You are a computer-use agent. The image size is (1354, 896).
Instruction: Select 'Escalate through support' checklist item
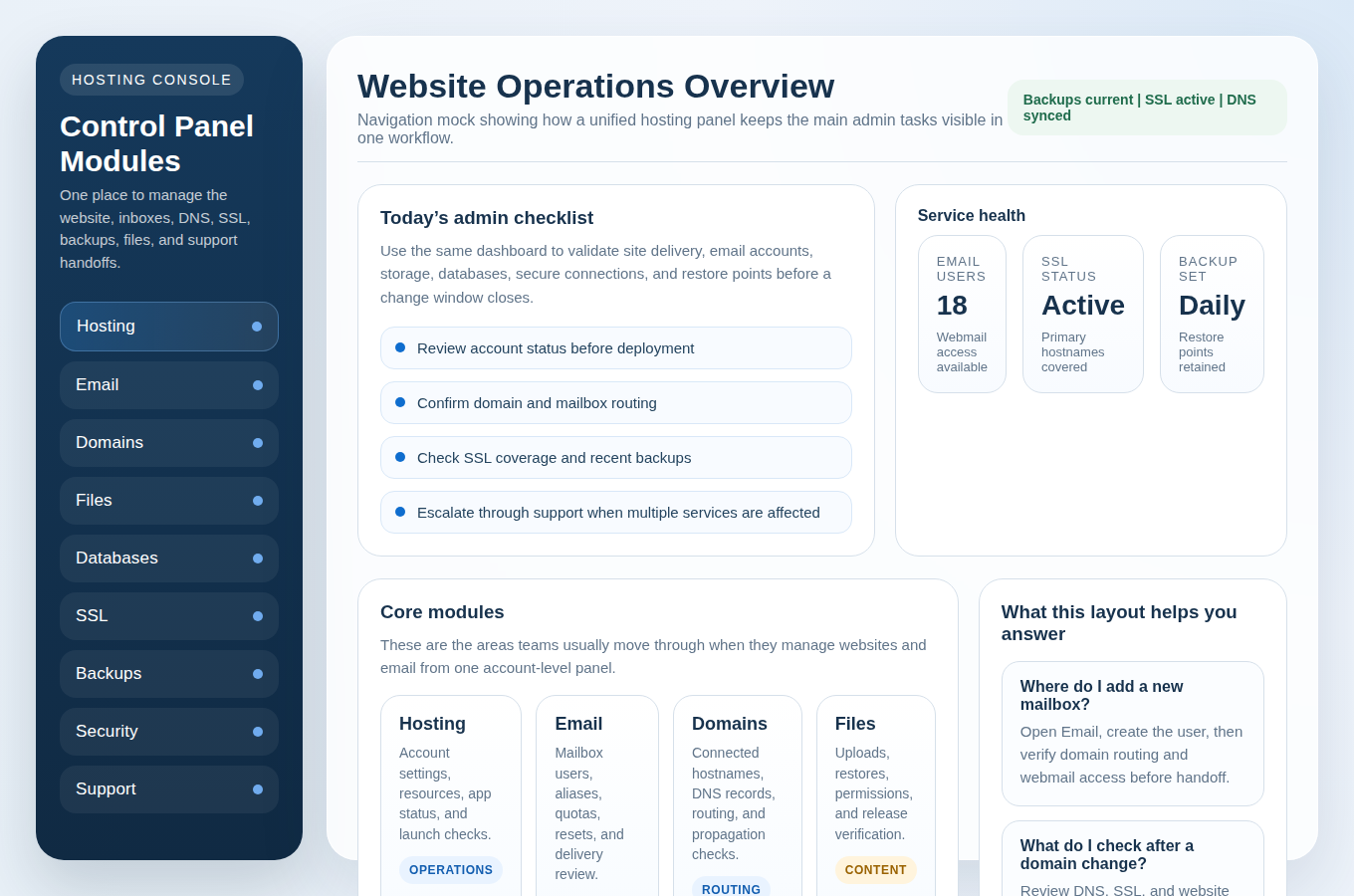616,513
